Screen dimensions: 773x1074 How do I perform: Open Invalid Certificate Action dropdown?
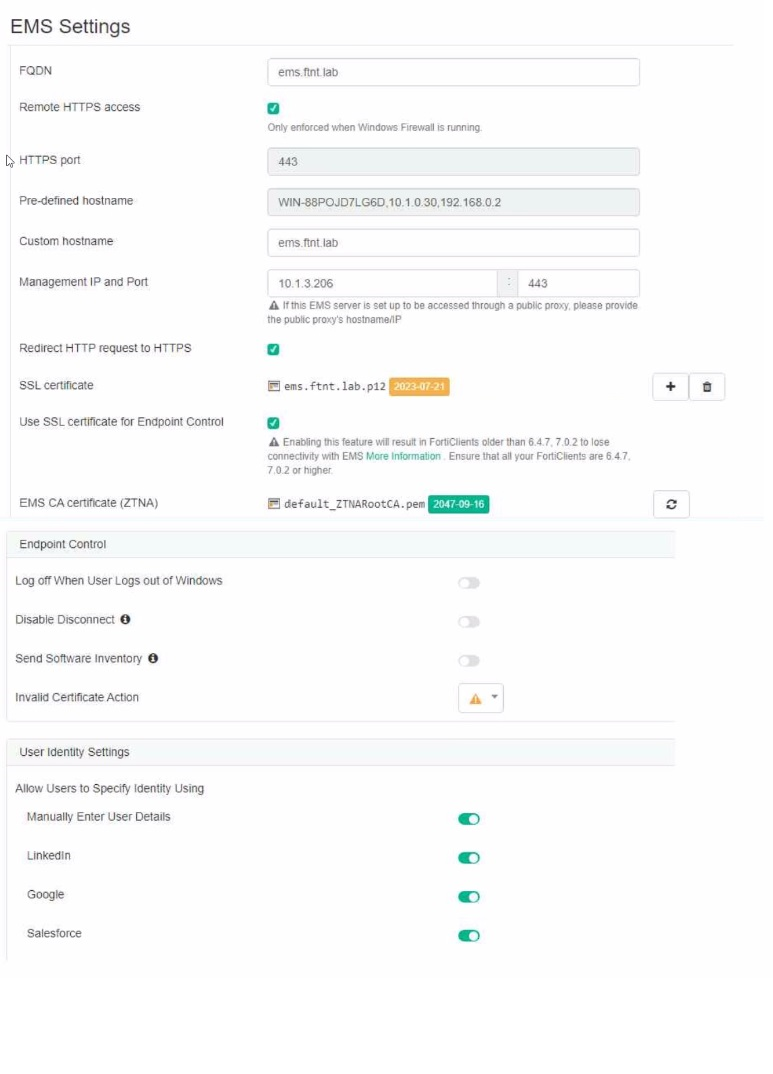(481, 699)
